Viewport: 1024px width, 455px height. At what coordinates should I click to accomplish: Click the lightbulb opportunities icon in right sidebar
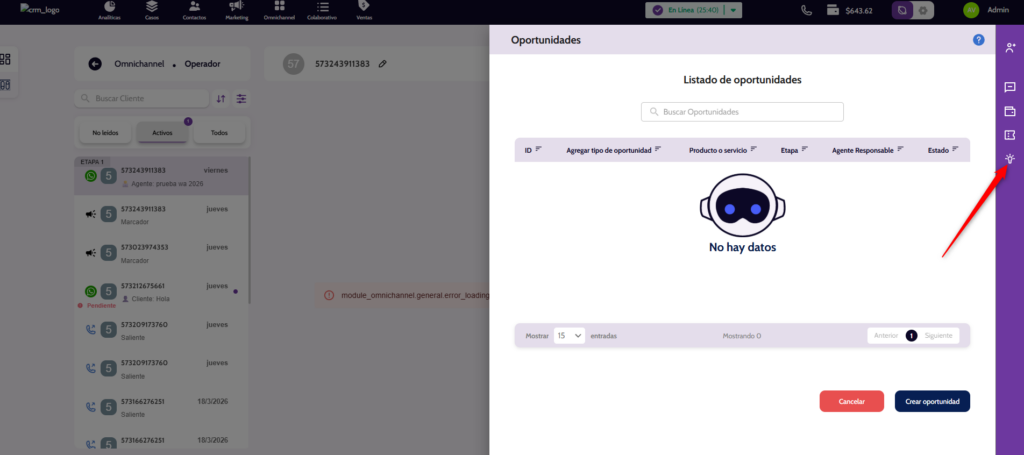click(1010, 159)
